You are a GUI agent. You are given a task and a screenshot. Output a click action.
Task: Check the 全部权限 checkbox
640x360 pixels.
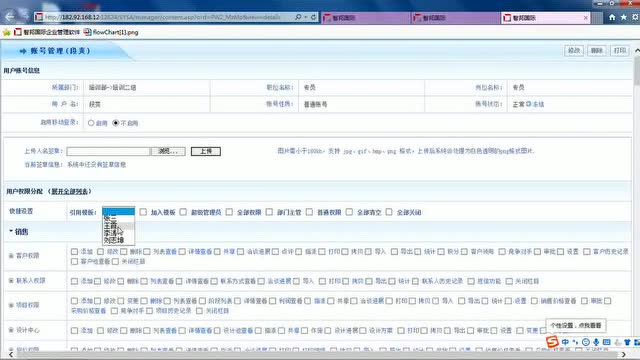229,212
